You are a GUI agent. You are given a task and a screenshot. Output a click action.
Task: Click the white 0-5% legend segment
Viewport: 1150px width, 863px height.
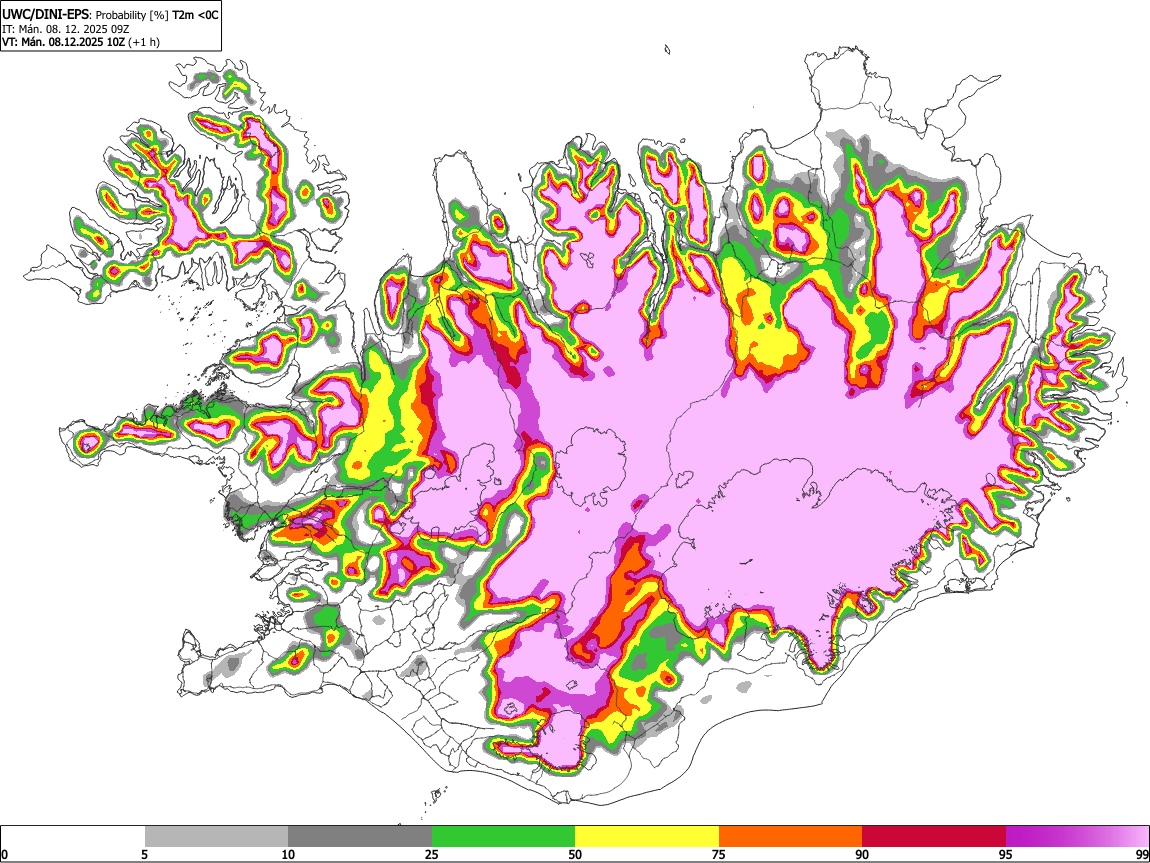click(x=73, y=836)
